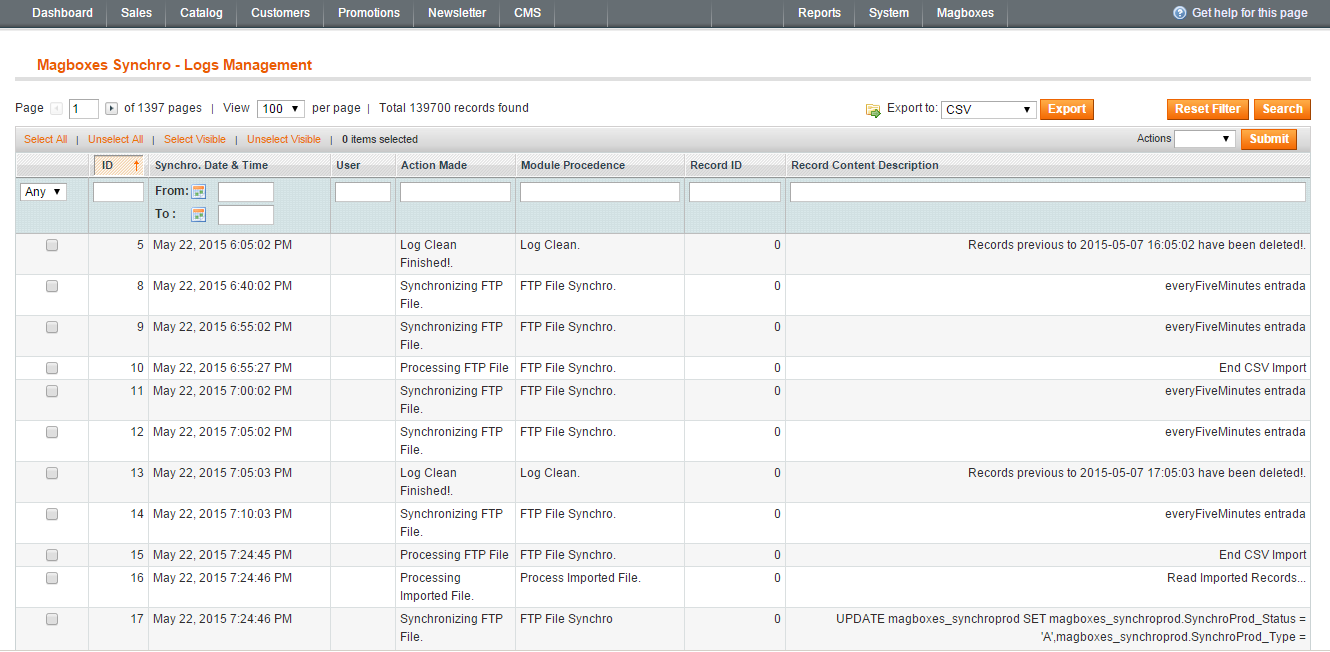Check the box on row ID 10

point(52,368)
